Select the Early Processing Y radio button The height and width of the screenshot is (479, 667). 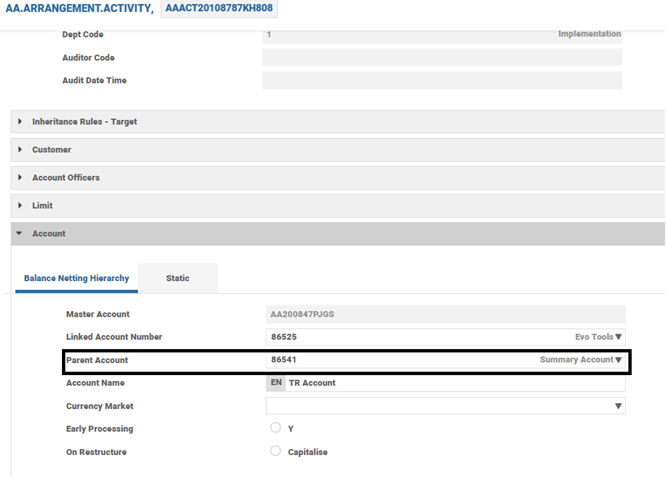(x=276, y=428)
